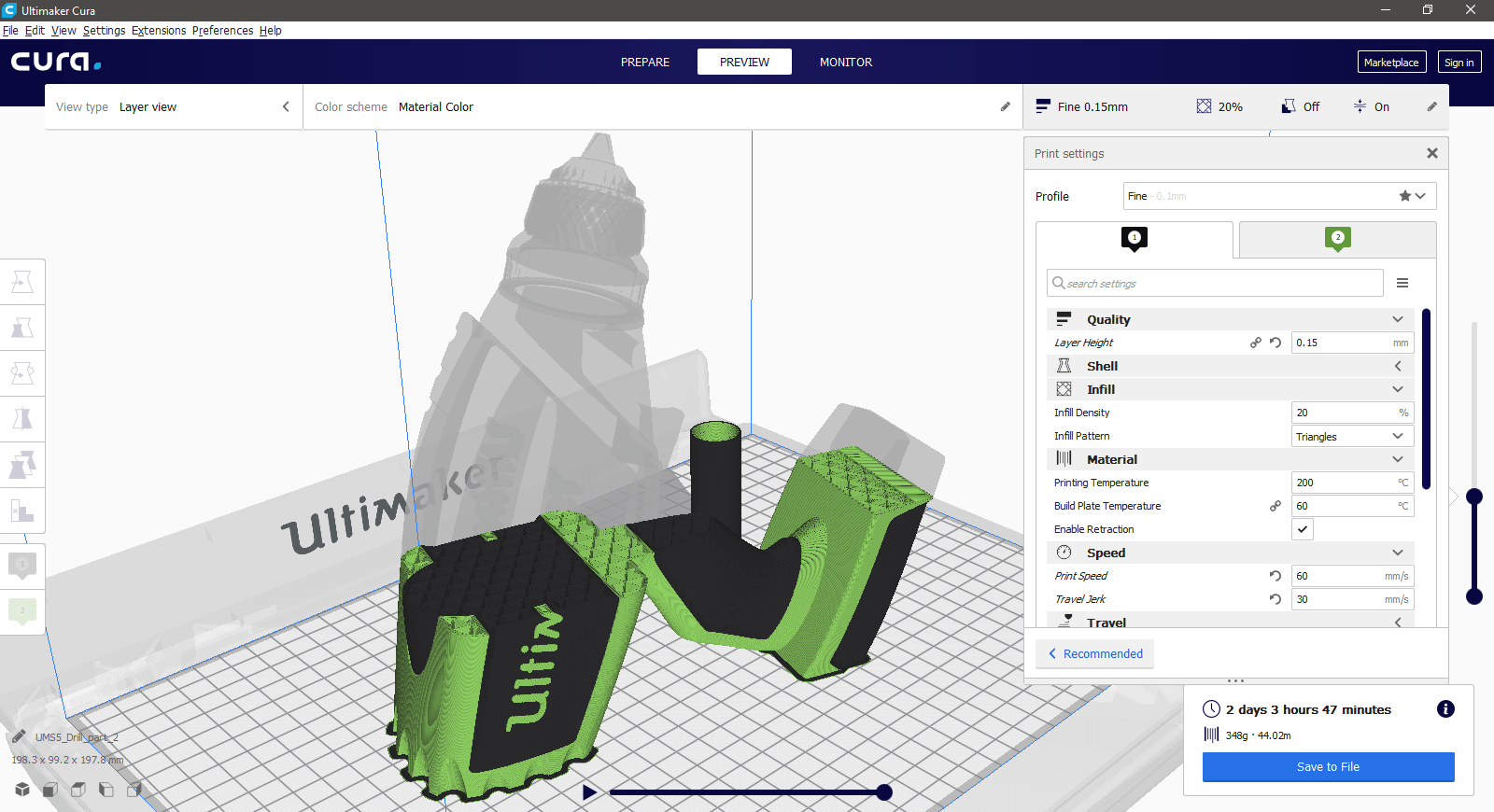Open the Profile dropdown showing Fine
The image size is (1494, 812).
1279,196
